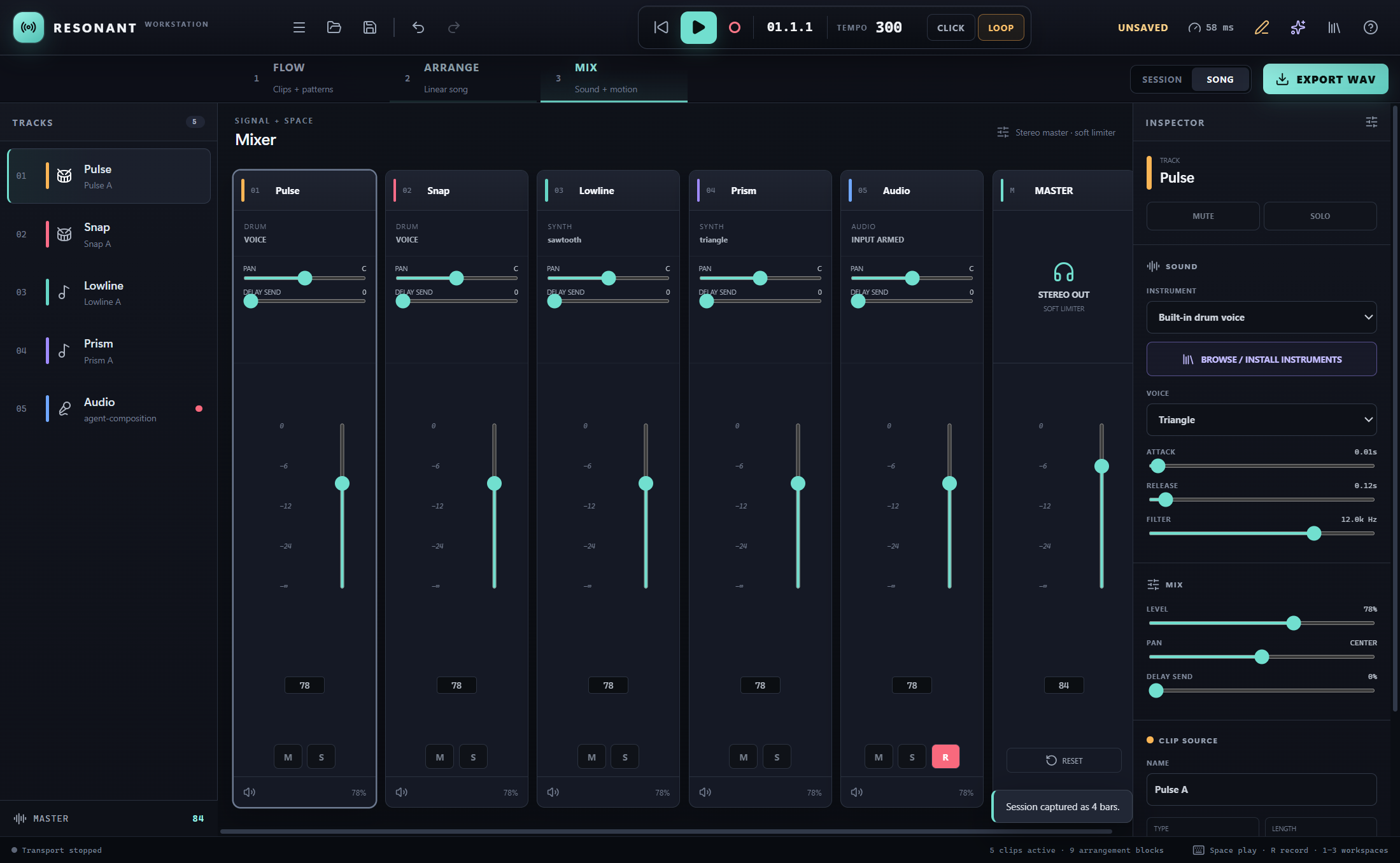Toggle LOOP mode off
Viewport: 1400px width, 863px height.
click(x=1001, y=27)
